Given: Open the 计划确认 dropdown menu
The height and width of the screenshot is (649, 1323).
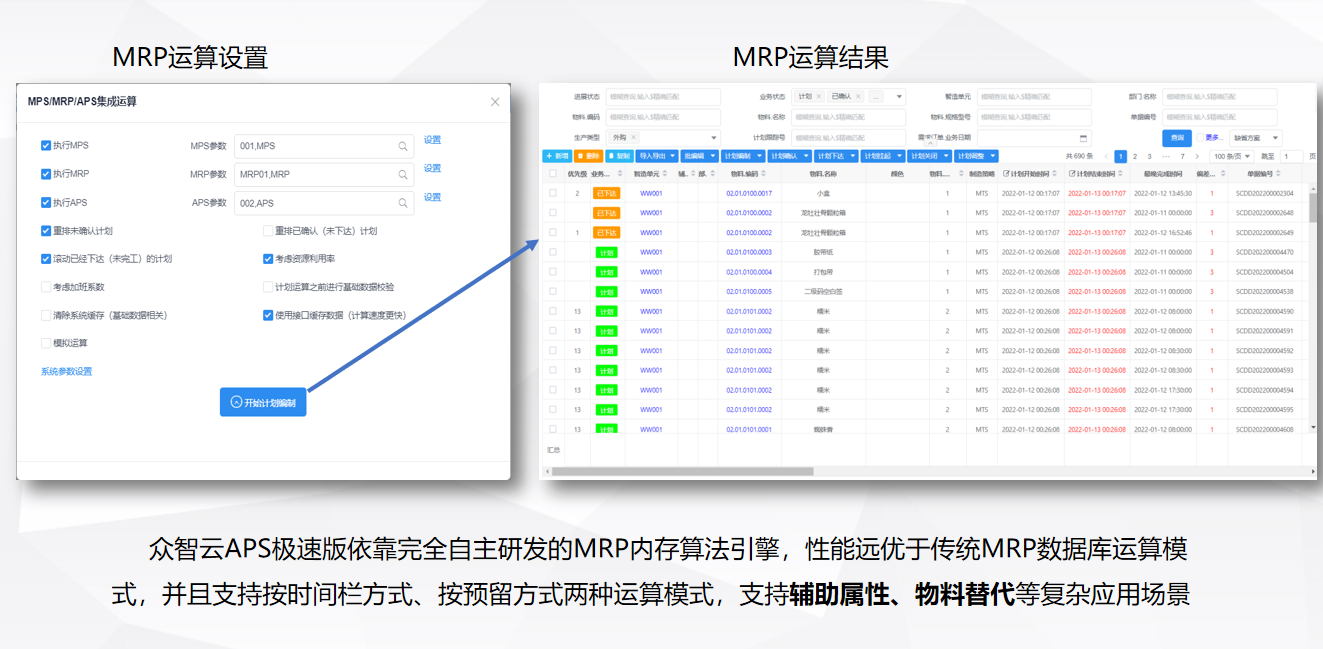Looking at the screenshot, I should (789, 156).
